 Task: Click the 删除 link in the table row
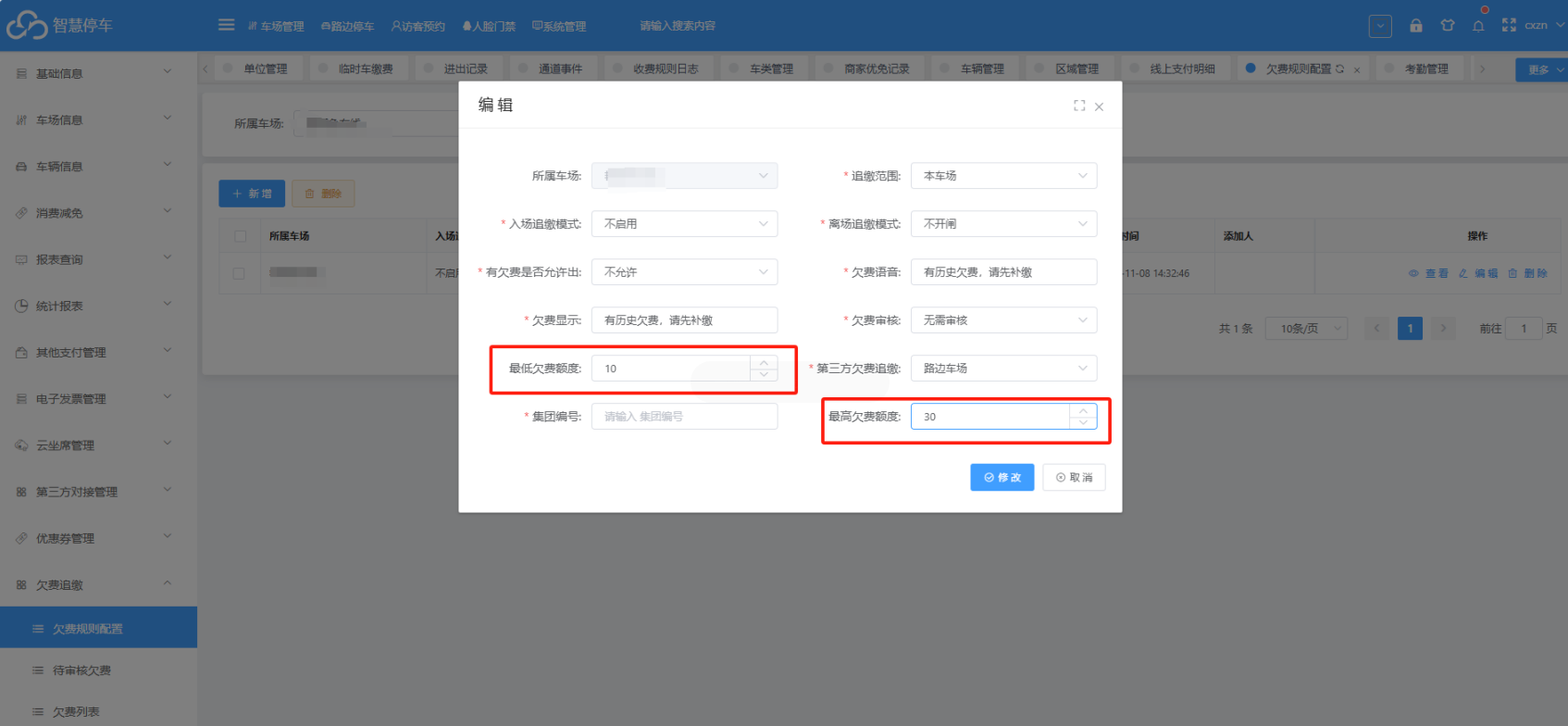1527,273
